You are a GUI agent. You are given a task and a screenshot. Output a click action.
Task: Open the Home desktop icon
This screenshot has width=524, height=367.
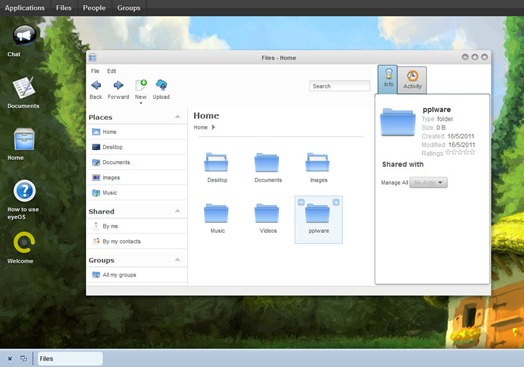[x=23, y=139]
